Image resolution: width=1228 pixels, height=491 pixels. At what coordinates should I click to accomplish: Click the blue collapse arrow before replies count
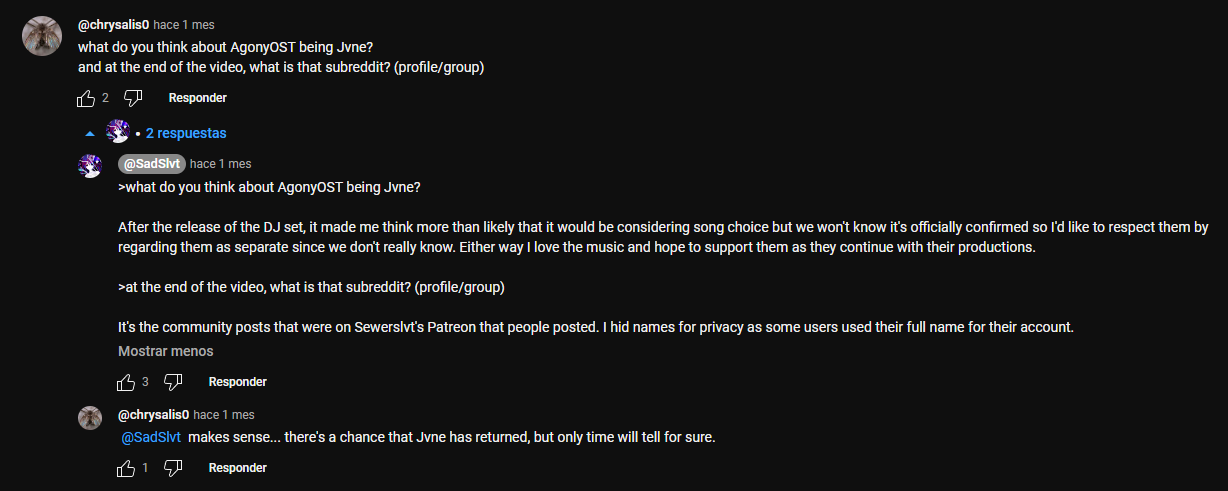[x=90, y=133]
